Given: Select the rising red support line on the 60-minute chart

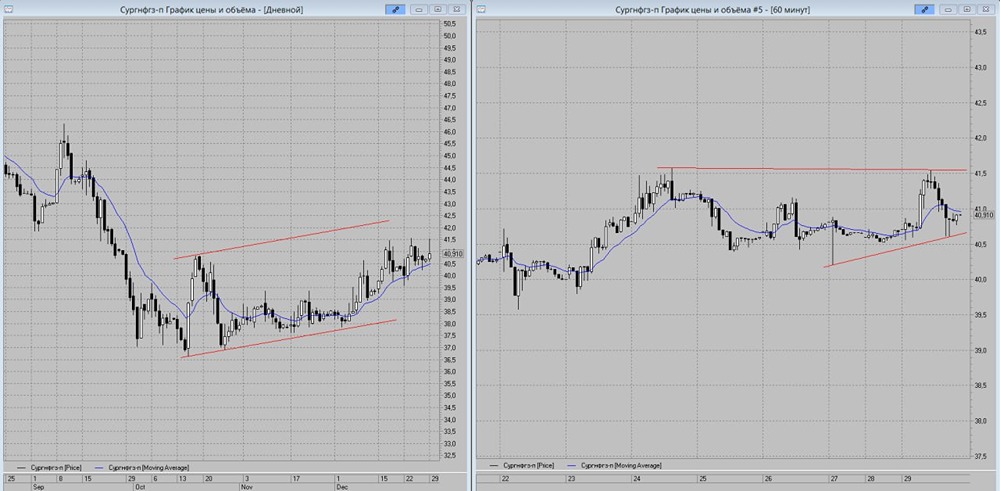Looking at the screenshot, I should pyautogui.click(x=895, y=249).
